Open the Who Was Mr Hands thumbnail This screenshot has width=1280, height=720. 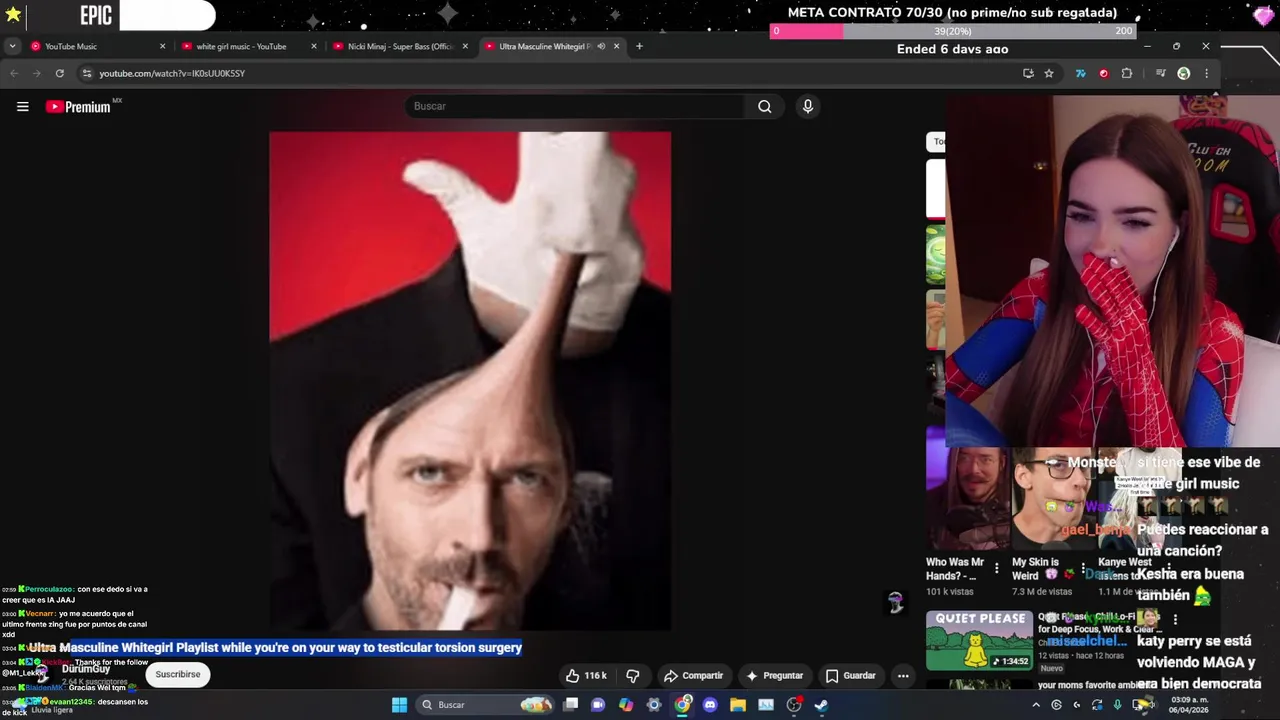pos(966,499)
